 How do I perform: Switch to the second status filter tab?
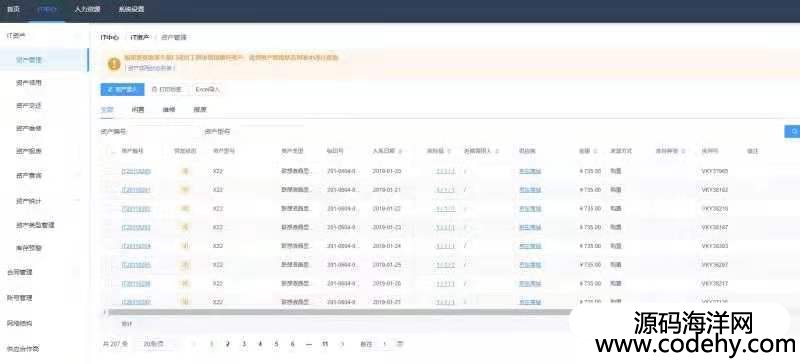[138, 109]
